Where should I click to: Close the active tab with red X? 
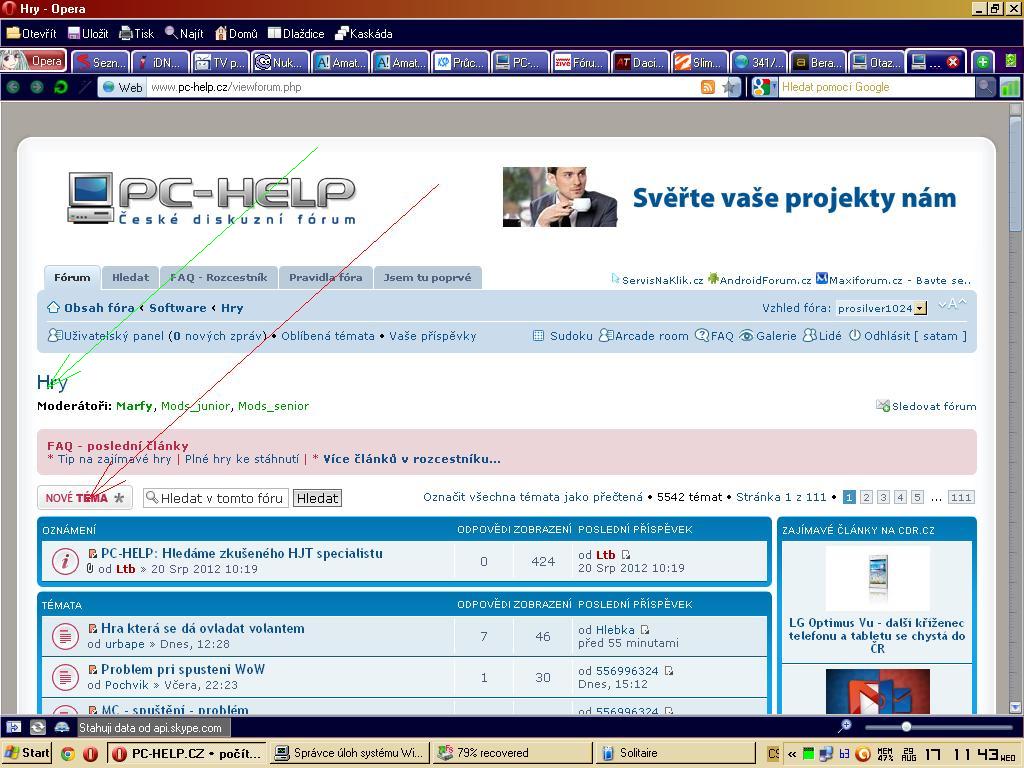coord(953,62)
